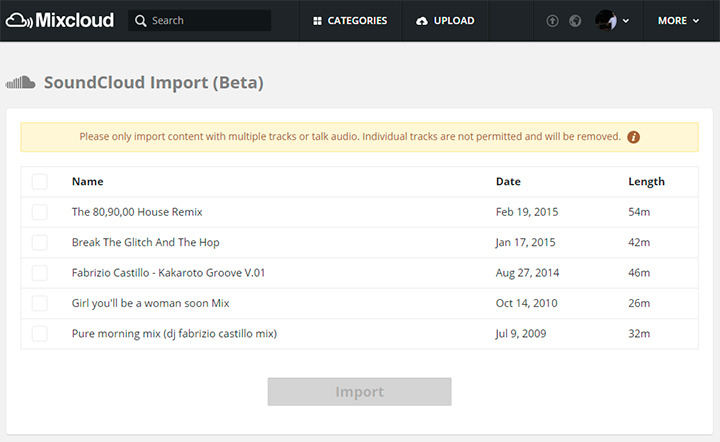720x442 pixels.
Task: Click the 54m length value
Action: pos(639,212)
